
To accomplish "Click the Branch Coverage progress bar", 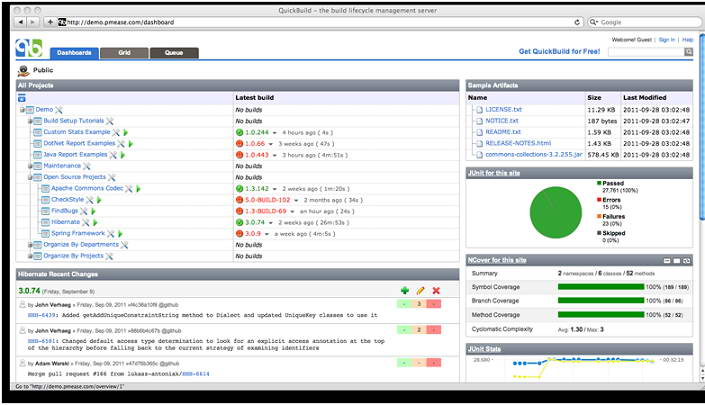I will click(x=601, y=301).
